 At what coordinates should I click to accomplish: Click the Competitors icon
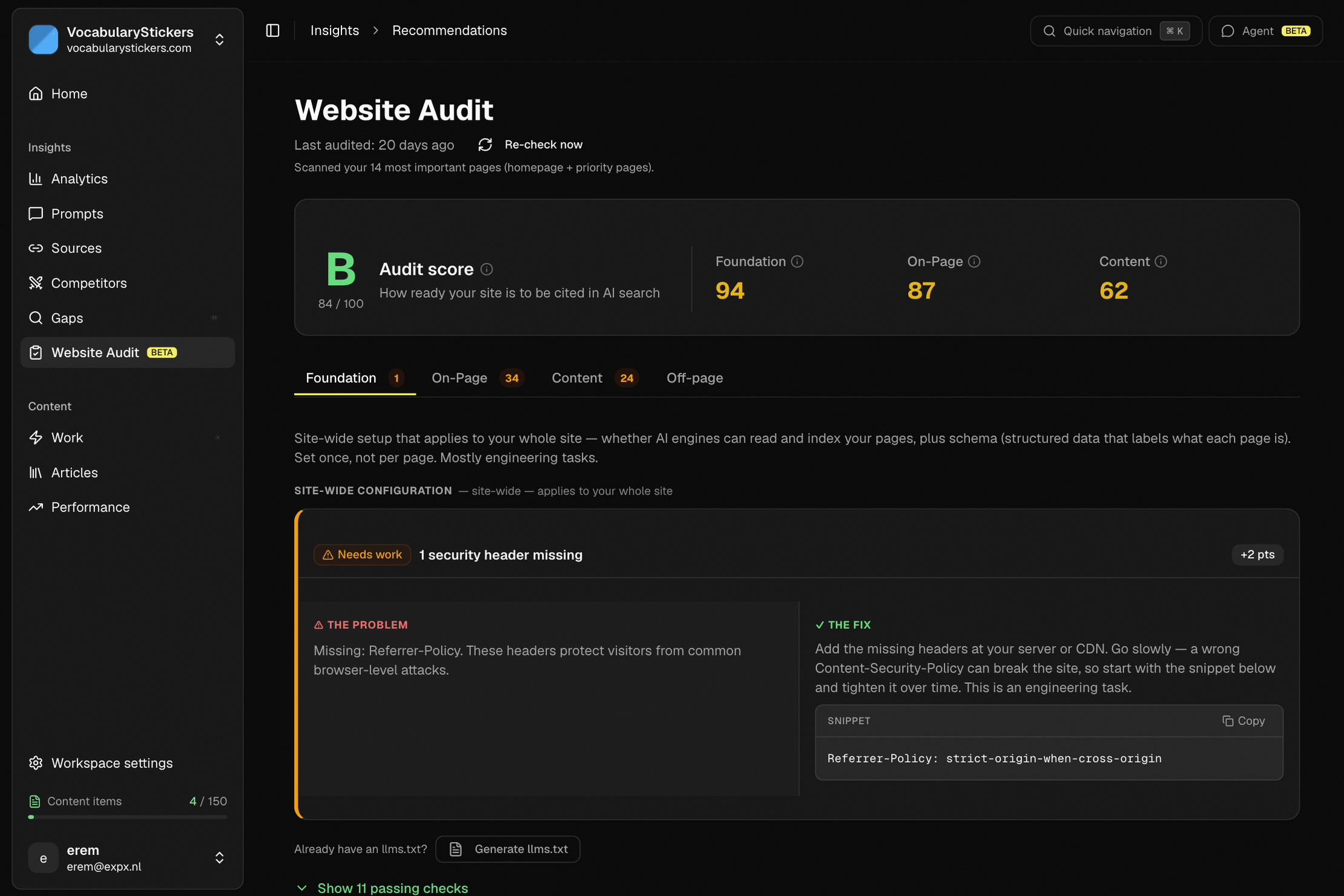[36, 283]
